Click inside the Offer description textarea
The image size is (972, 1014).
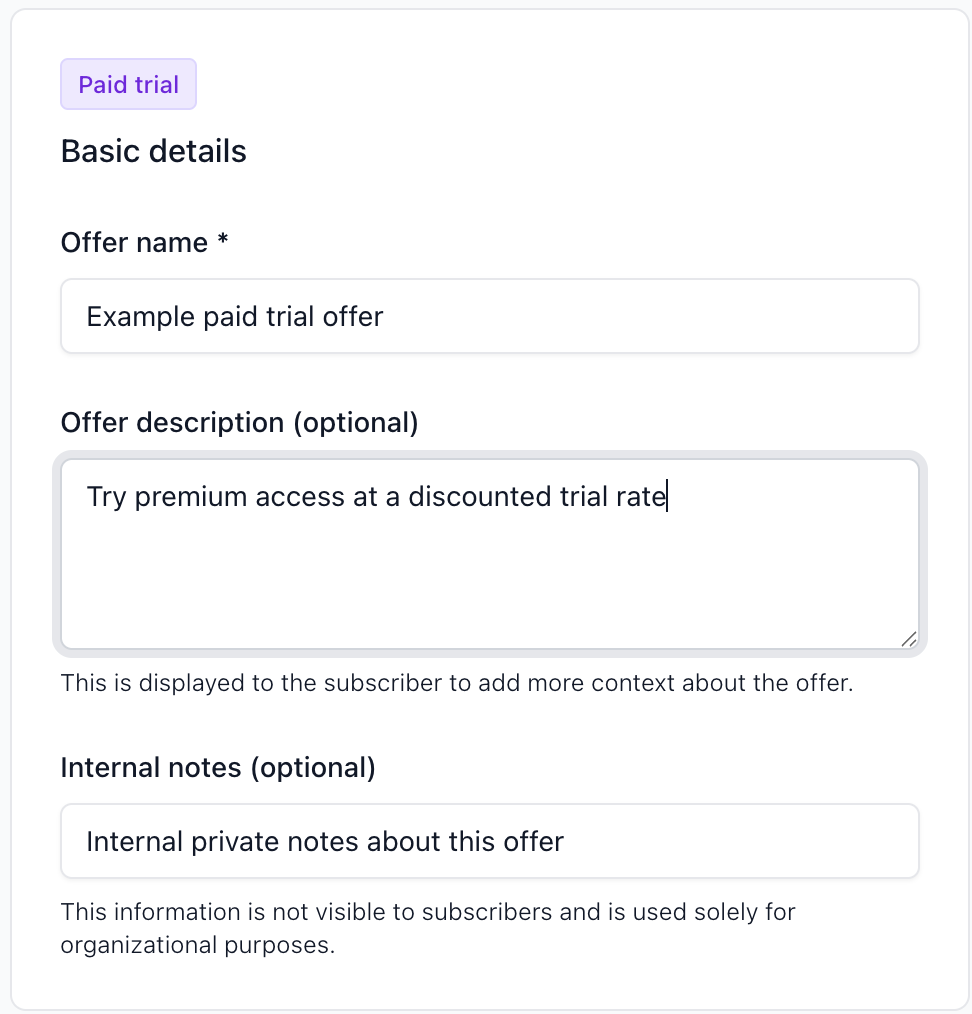(490, 554)
